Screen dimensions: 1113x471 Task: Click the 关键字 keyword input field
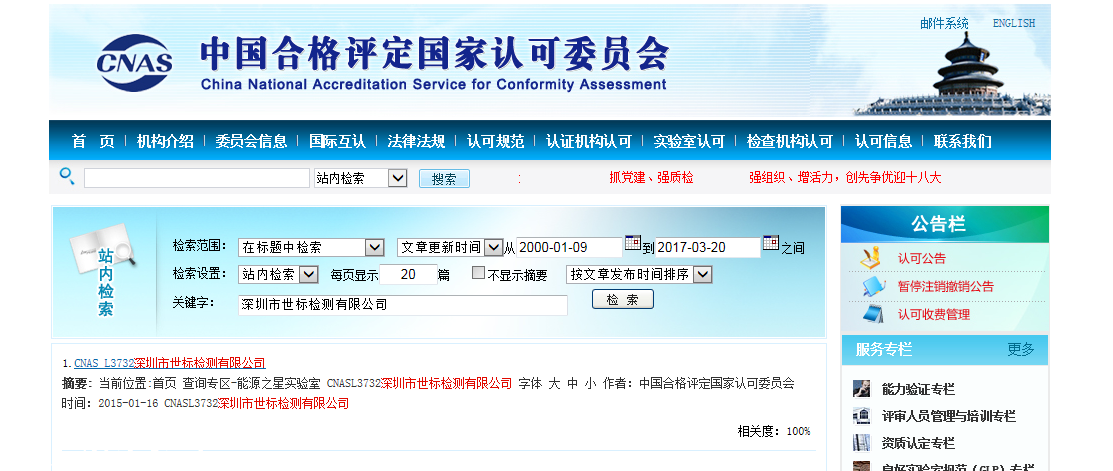tap(402, 305)
